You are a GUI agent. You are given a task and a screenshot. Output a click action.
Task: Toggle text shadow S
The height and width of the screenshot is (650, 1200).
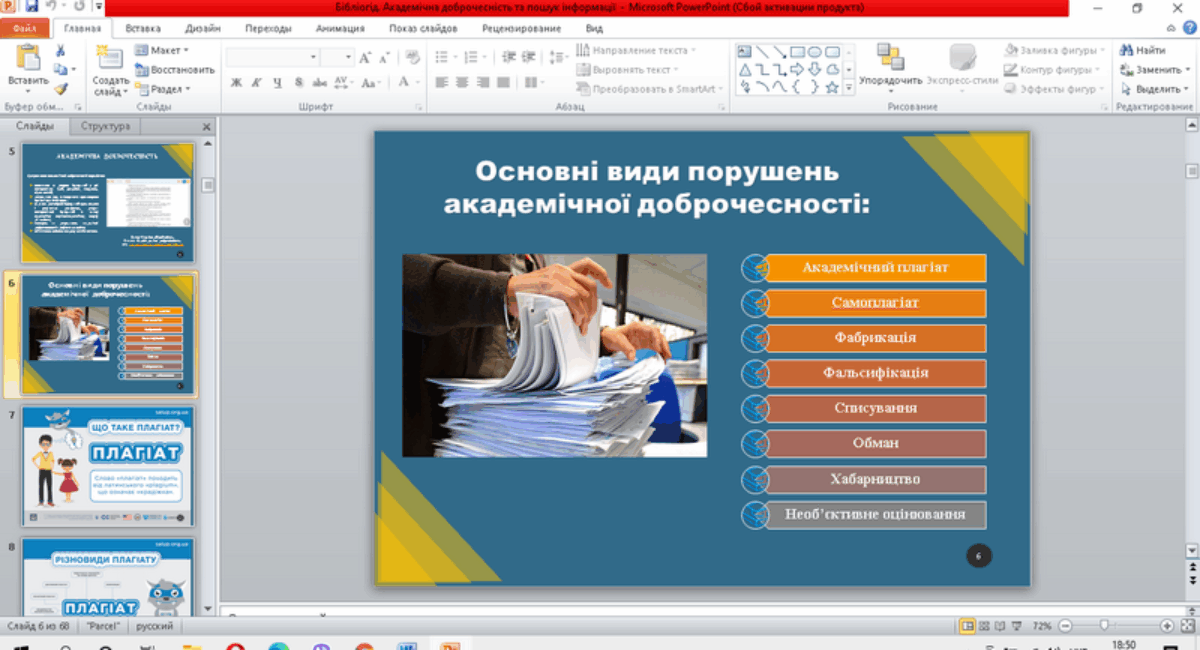coord(298,83)
